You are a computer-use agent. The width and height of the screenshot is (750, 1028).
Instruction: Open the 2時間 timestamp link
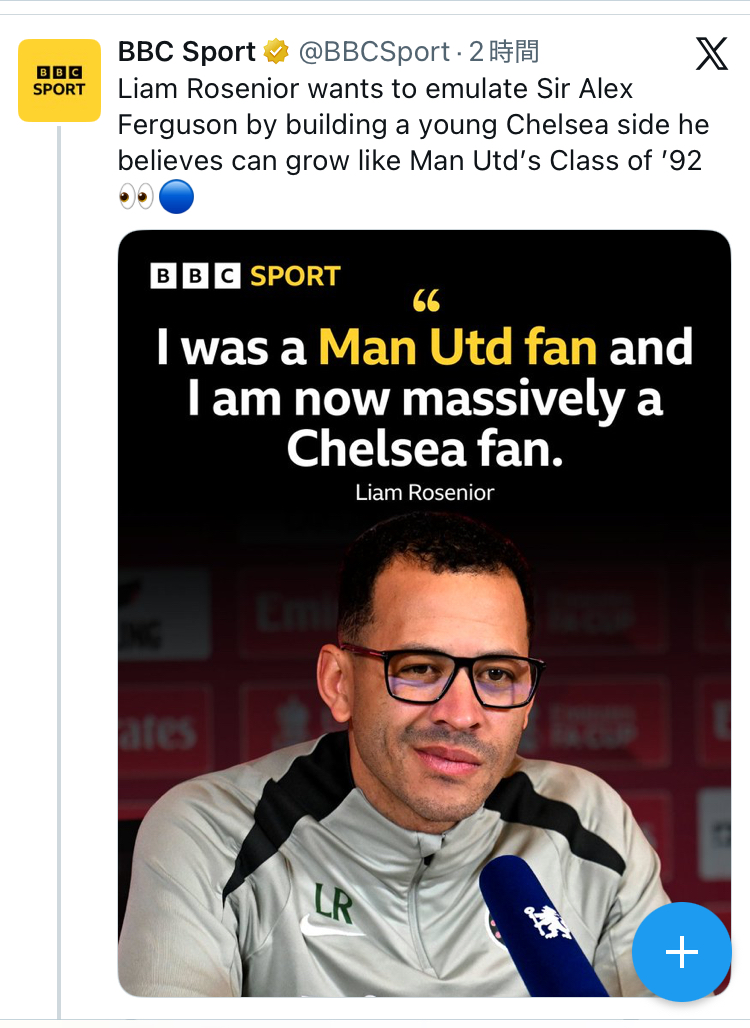tap(504, 51)
